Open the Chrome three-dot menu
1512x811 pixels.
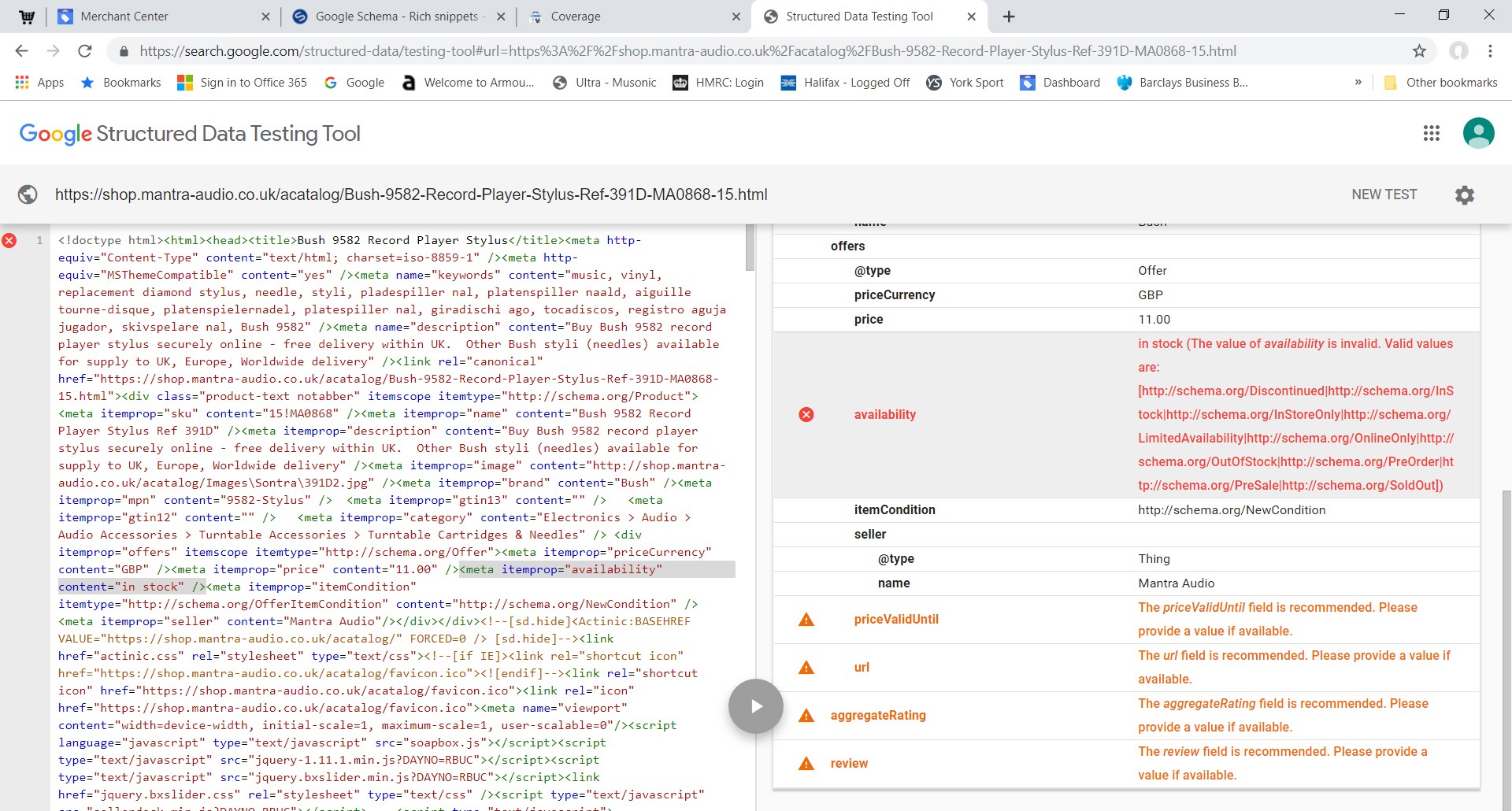tap(1490, 51)
